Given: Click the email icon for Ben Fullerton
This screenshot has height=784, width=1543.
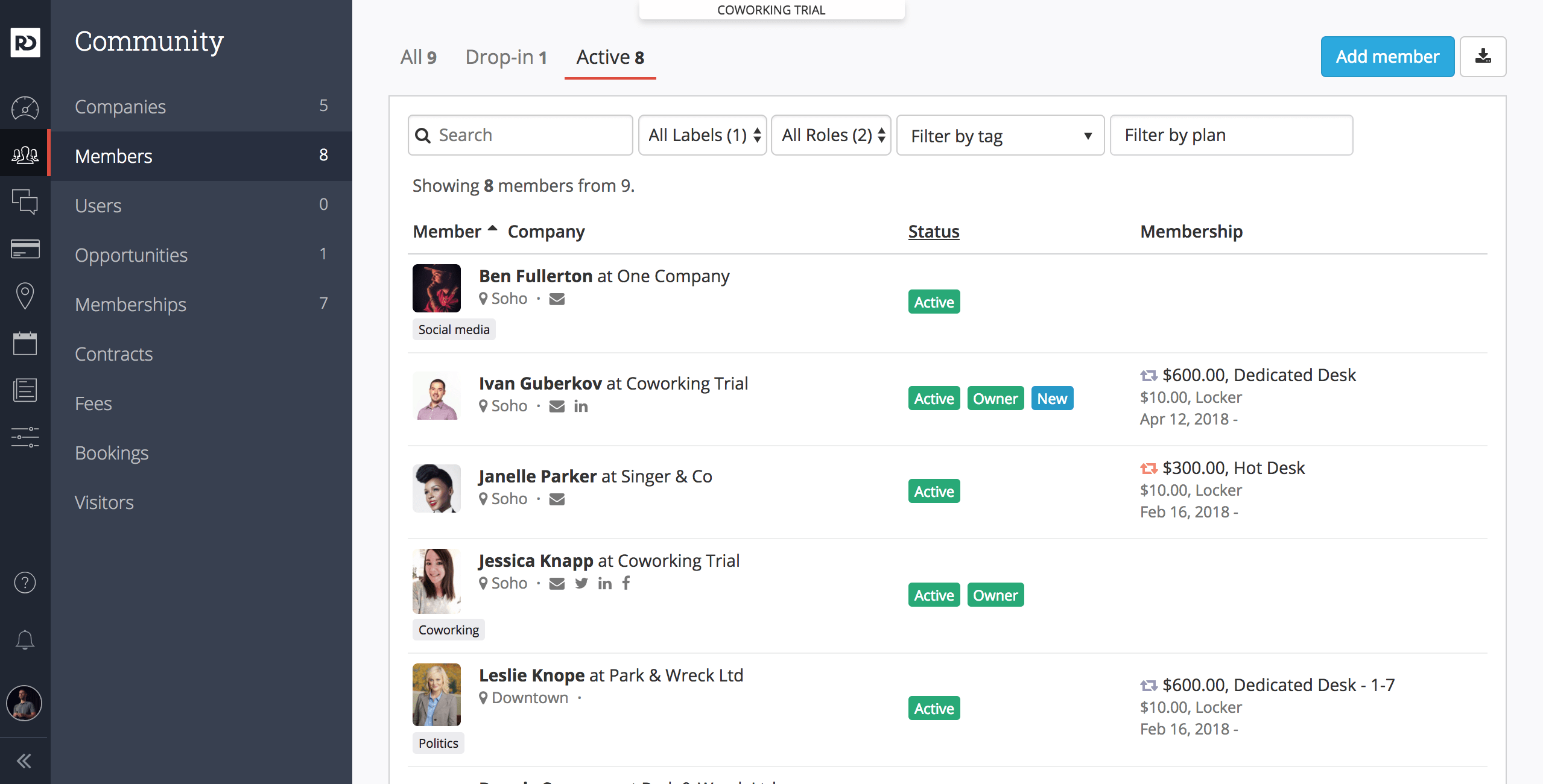Looking at the screenshot, I should tap(557, 299).
